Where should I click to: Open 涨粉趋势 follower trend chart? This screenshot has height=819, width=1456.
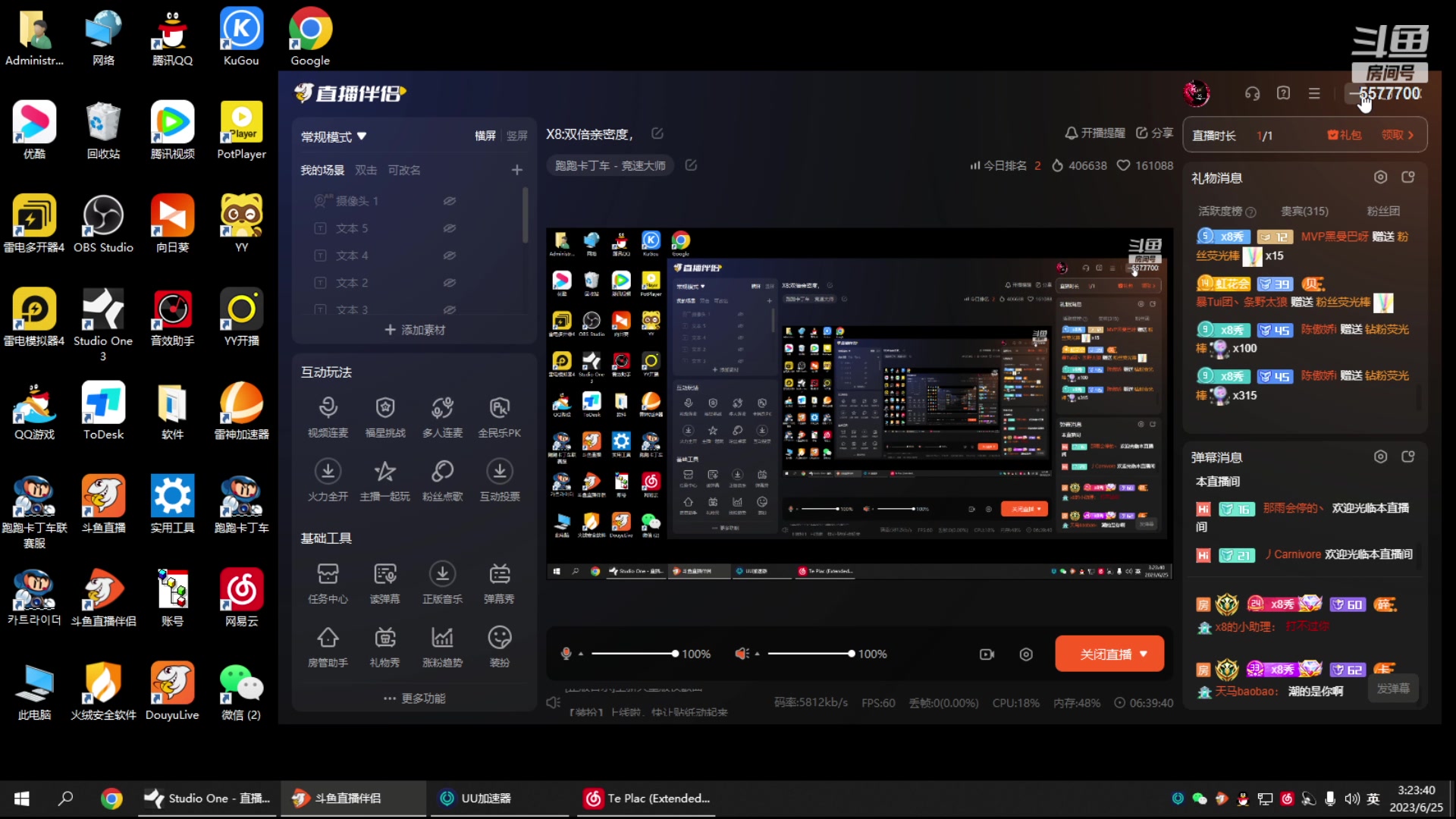click(x=442, y=646)
